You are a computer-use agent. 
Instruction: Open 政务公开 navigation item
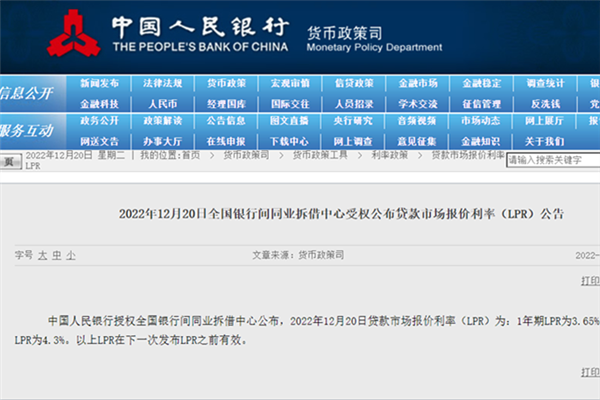(x=99, y=121)
